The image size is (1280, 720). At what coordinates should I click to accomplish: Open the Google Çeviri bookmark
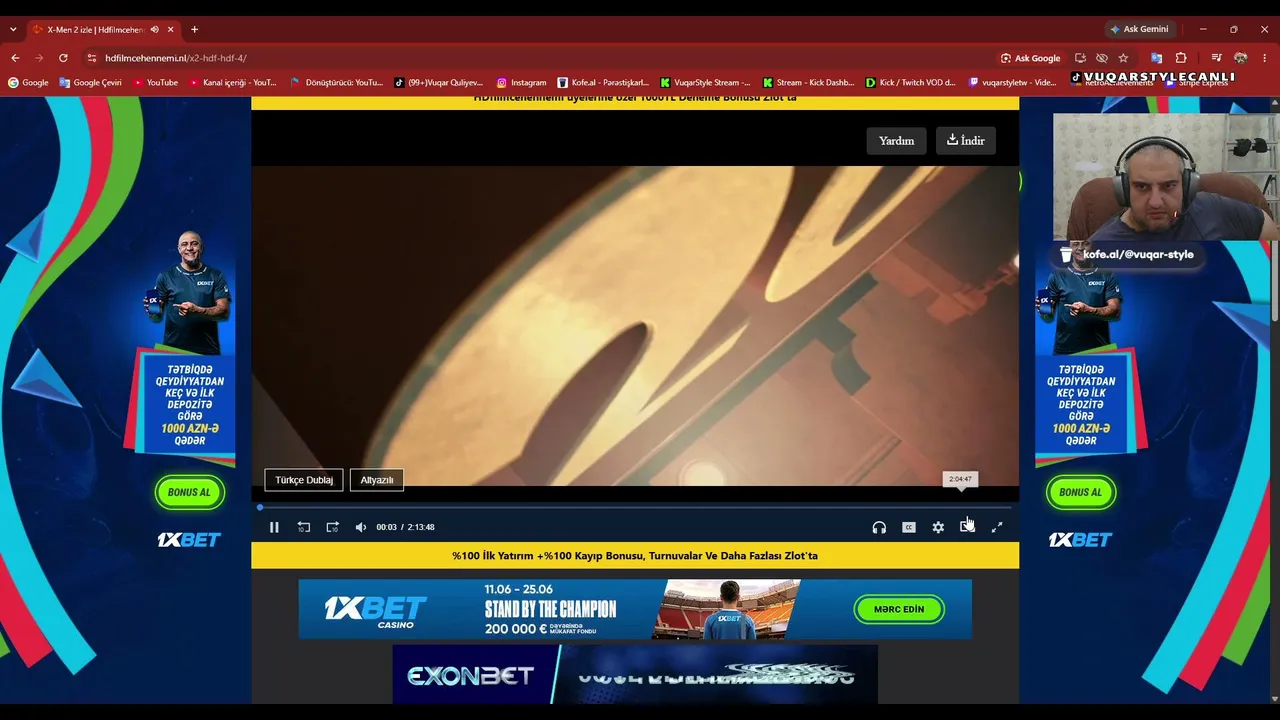point(90,83)
